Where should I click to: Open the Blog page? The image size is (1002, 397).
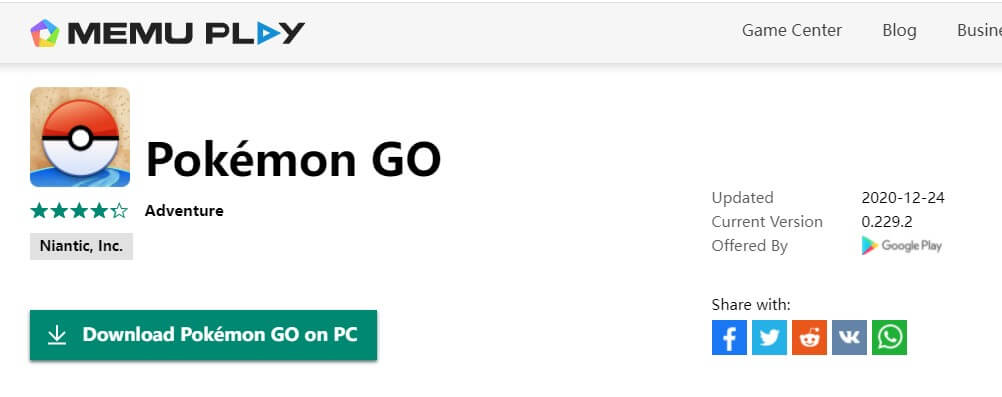coord(899,30)
